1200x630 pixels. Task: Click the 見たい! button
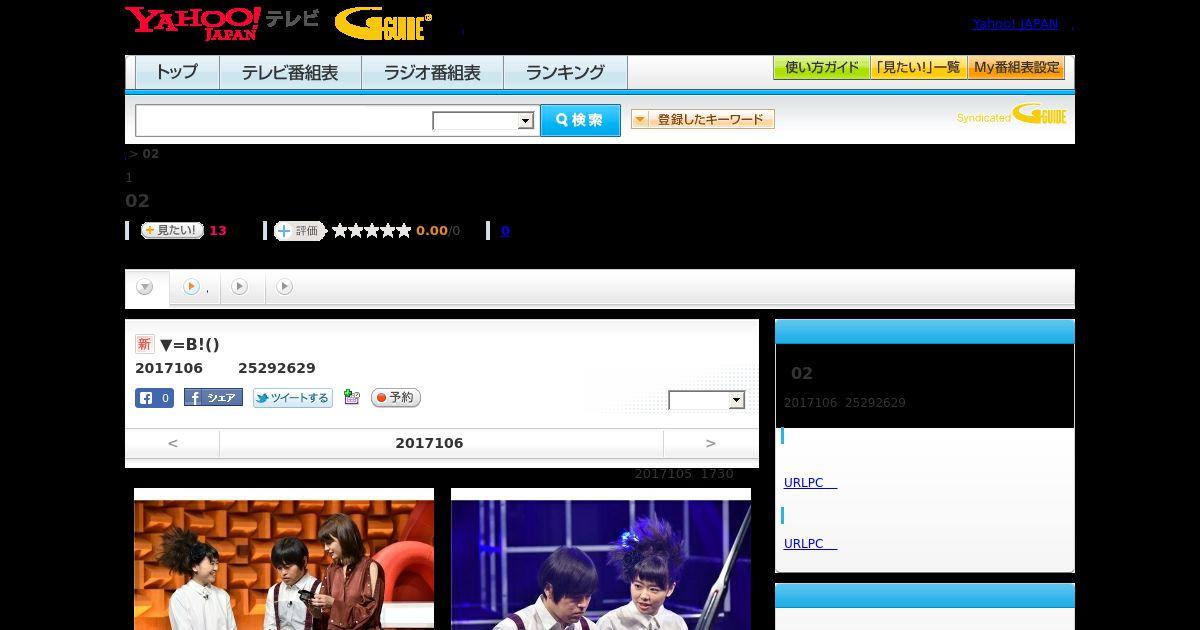point(172,230)
